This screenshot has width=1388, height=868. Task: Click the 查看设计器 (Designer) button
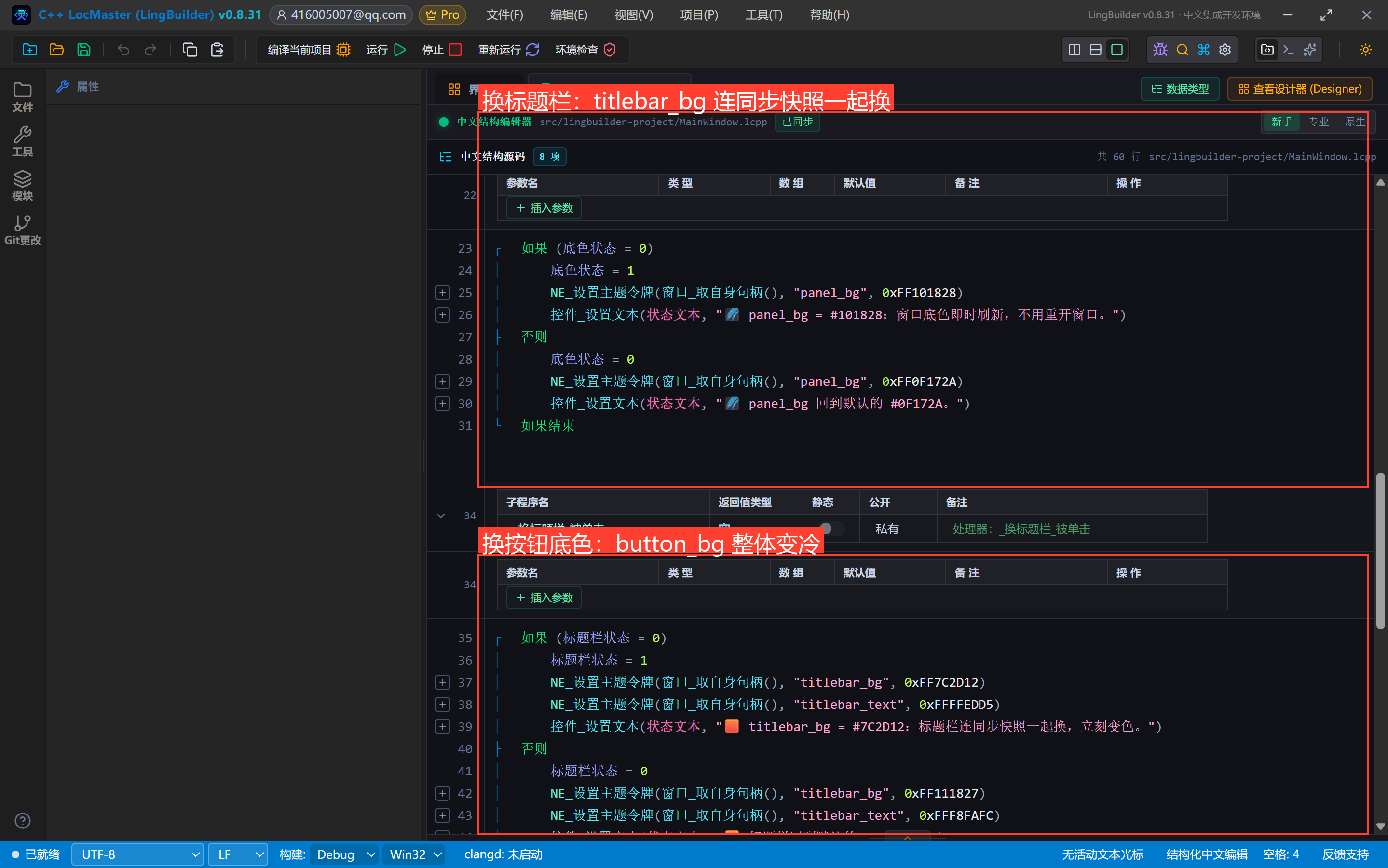pyautogui.click(x=1300, y=89)
